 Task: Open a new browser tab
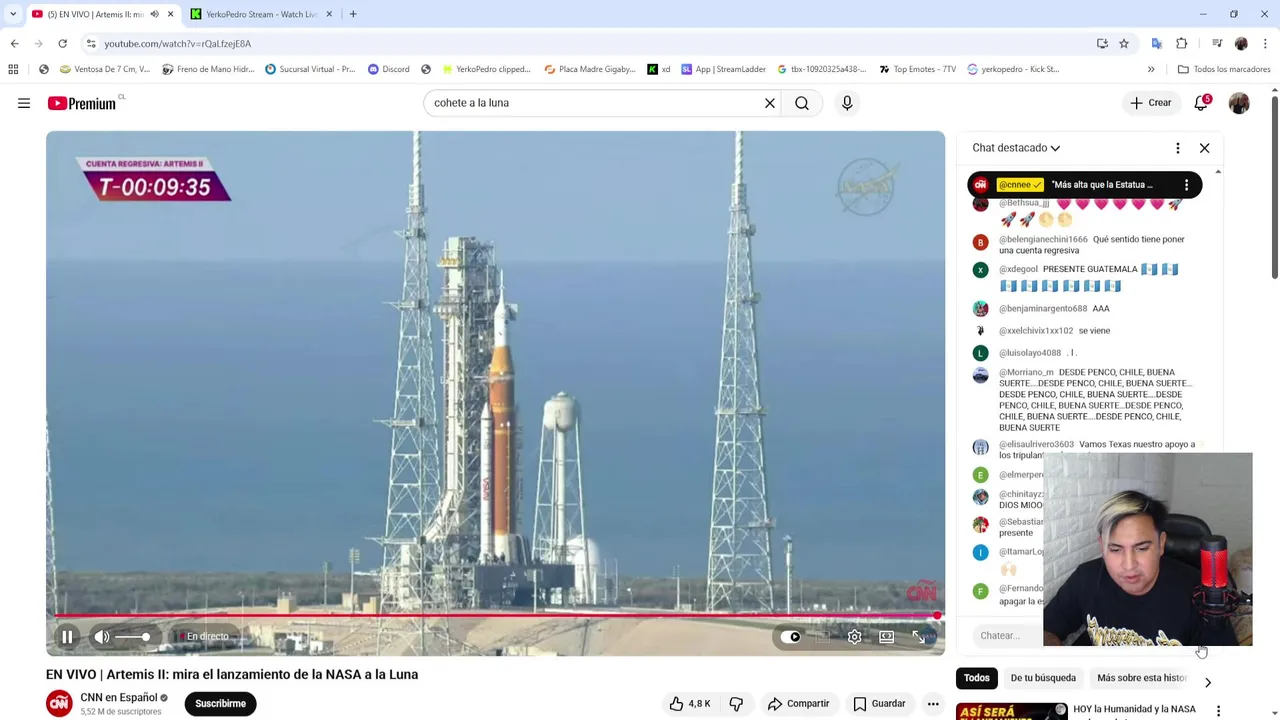[353, 14]
